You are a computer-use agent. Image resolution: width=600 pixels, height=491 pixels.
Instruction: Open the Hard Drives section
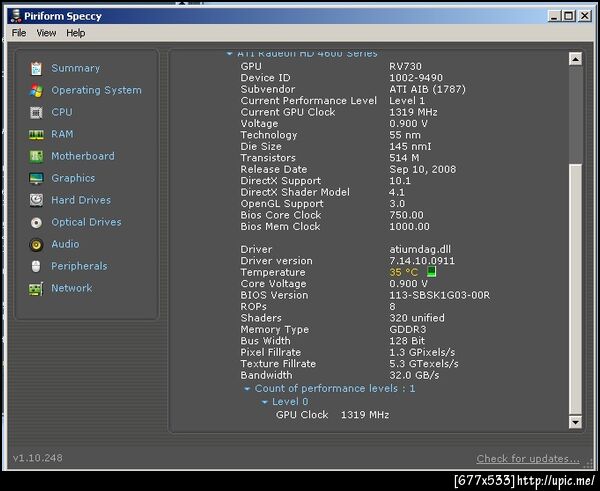[81, 200]
